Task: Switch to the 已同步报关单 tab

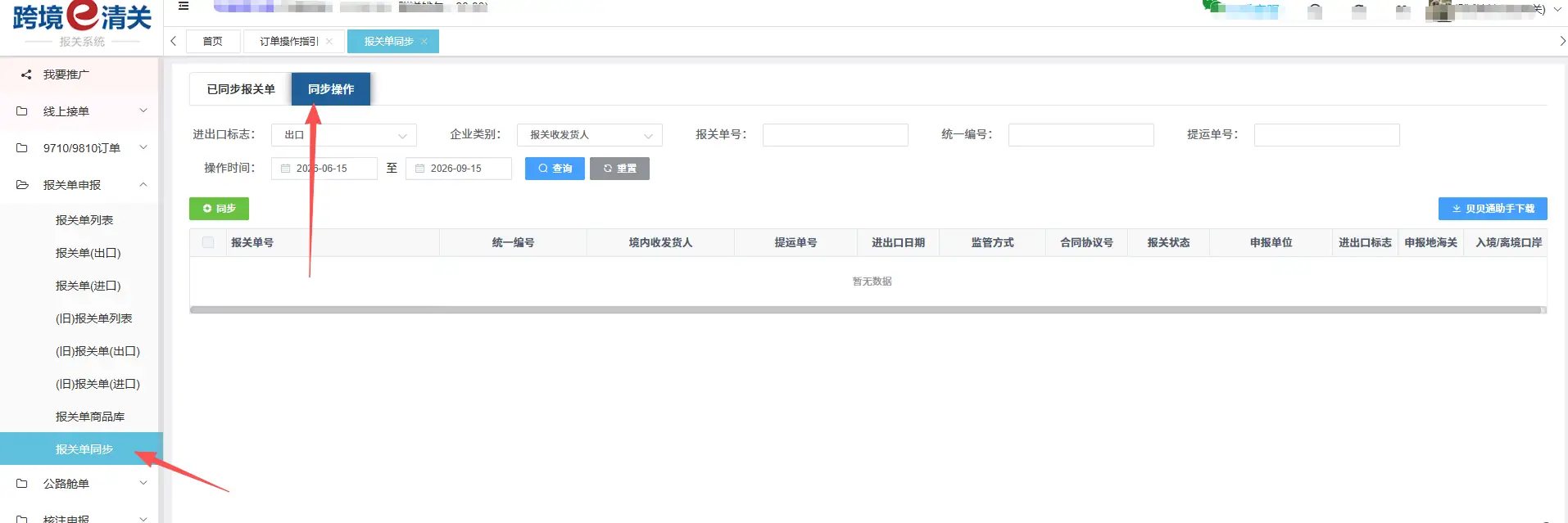Action: (241, 89)
